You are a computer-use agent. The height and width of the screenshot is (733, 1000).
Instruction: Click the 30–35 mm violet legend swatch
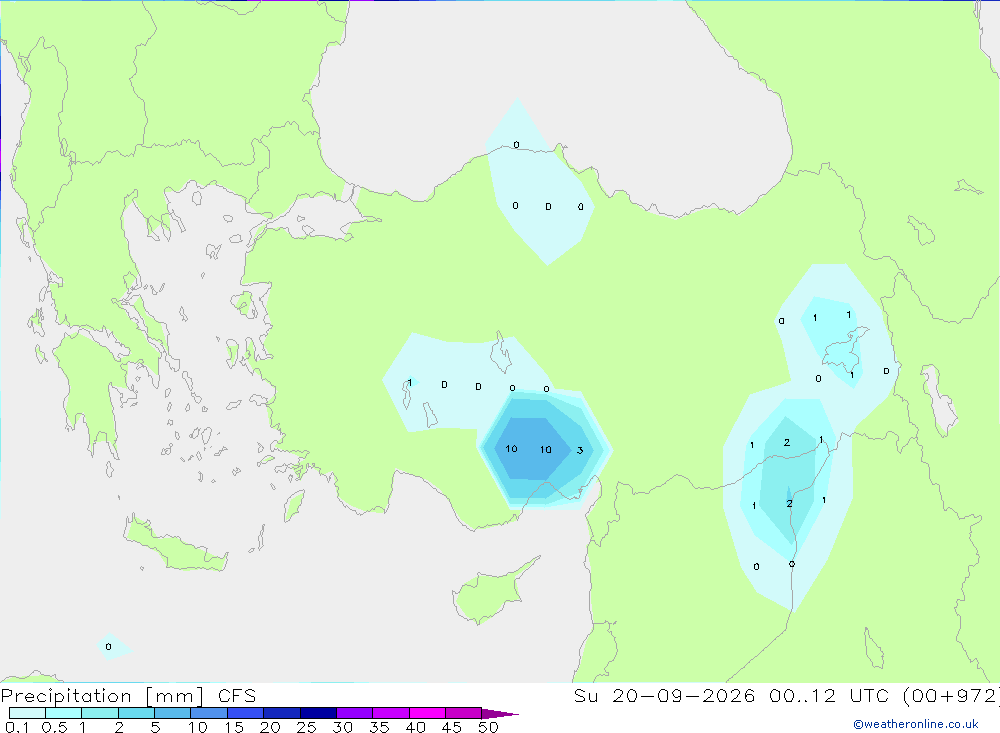[x=354, y=713]
